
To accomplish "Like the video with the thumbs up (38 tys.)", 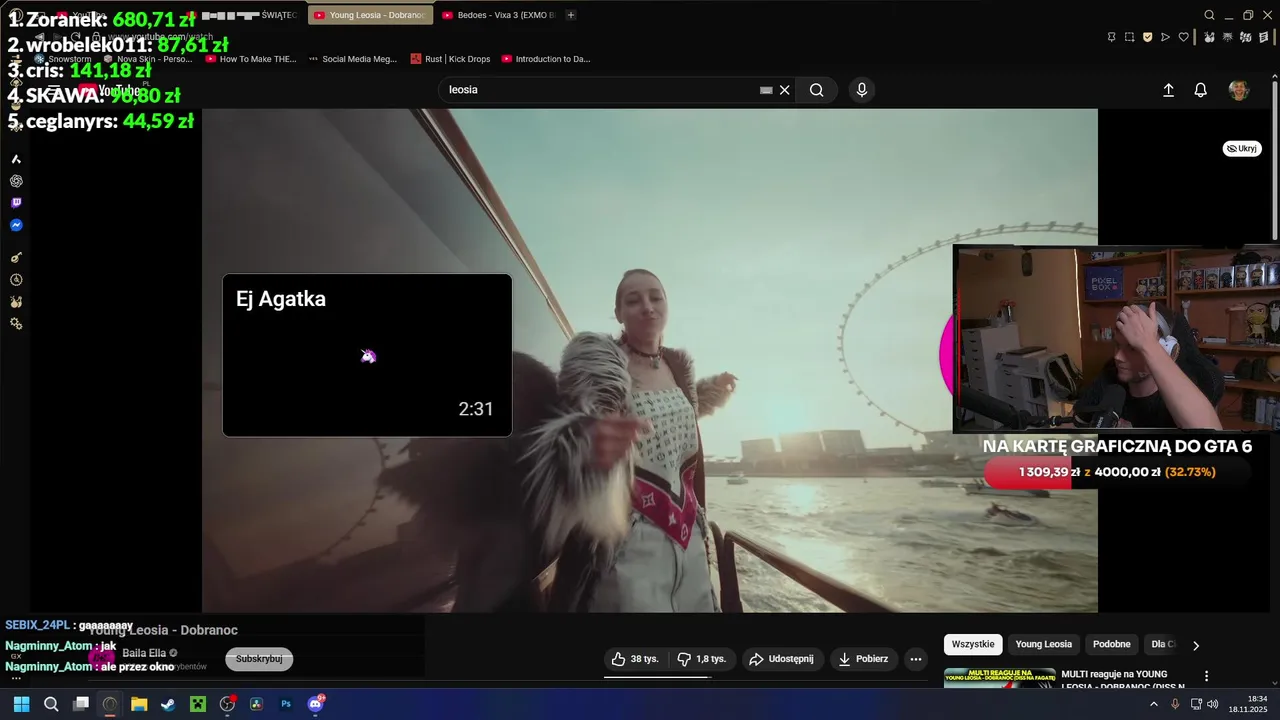I will tap(635, 659).
